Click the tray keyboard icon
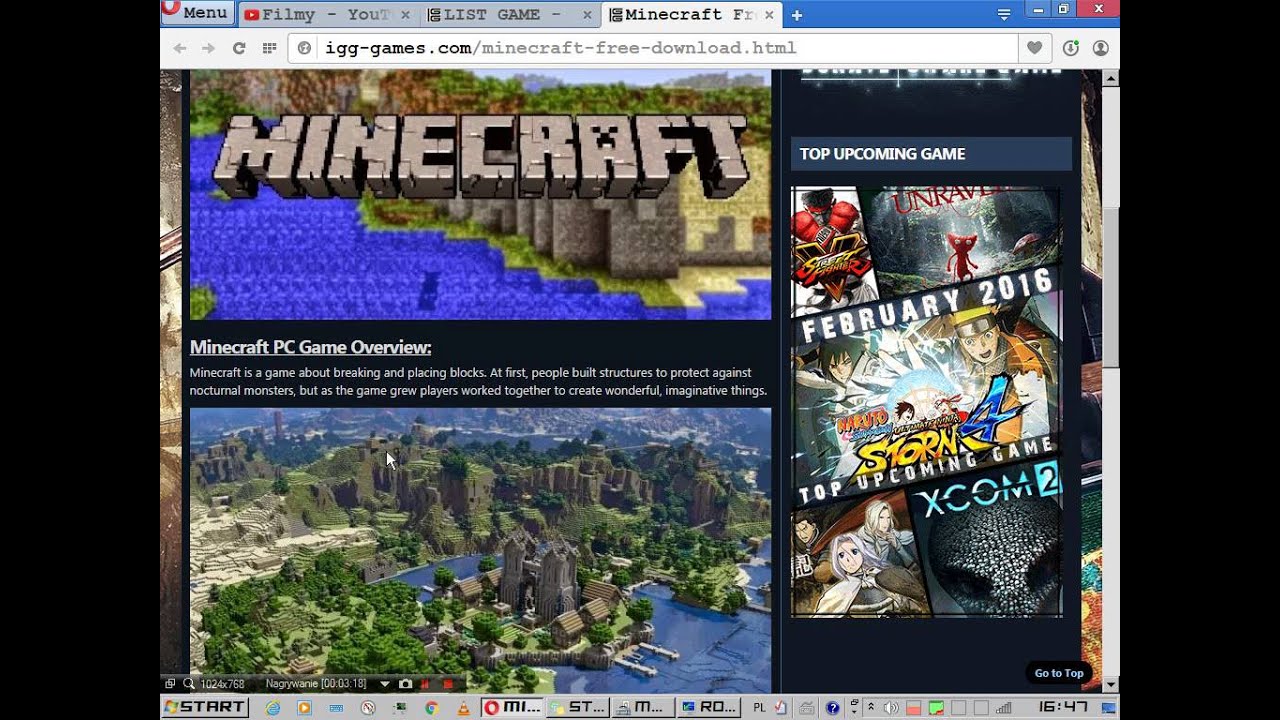This screenshot has height=720, width=1280. click(806, 708)
